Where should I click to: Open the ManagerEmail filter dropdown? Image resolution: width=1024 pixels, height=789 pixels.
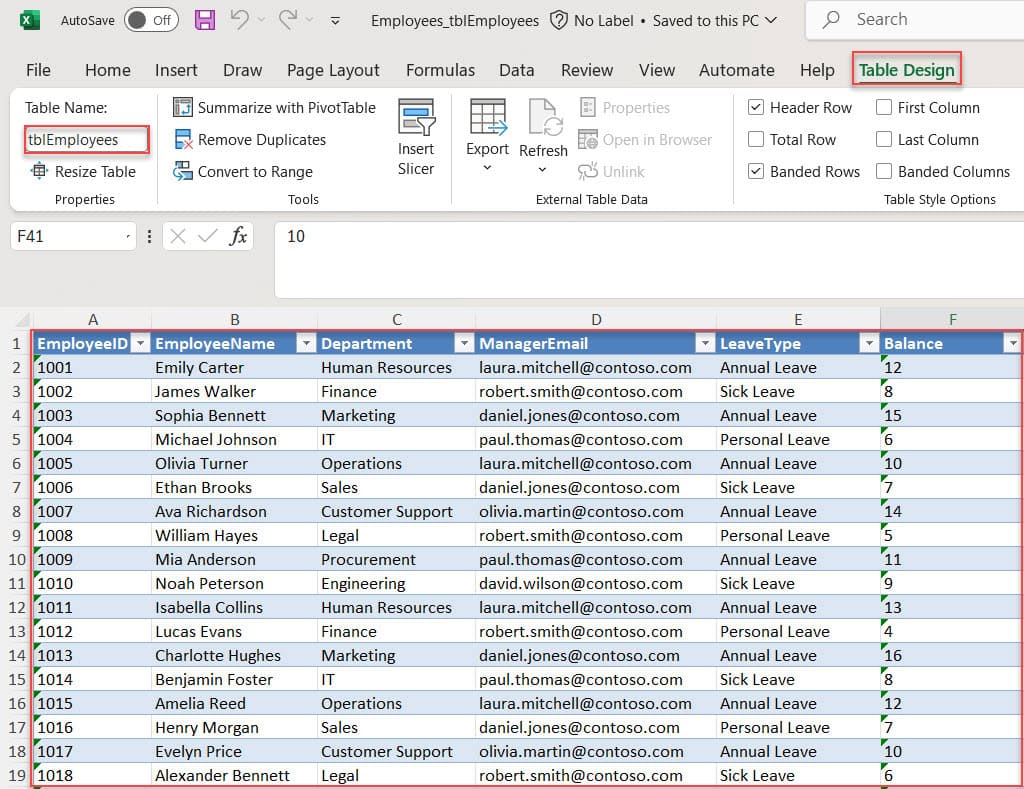[x=705, y=343]
